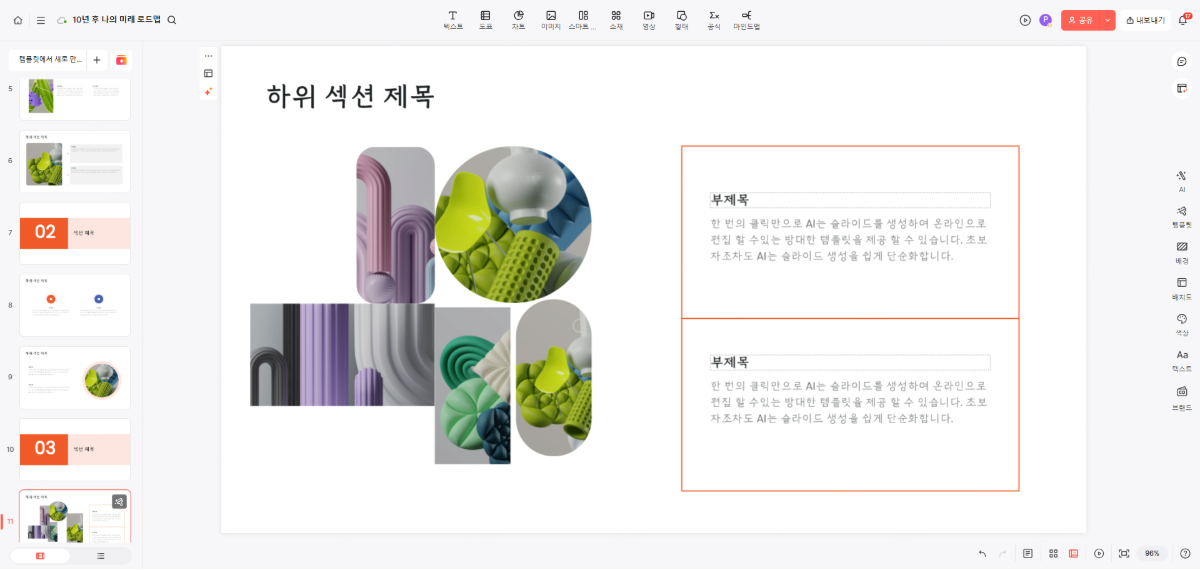Start slideshow from top play icon

1025,20
